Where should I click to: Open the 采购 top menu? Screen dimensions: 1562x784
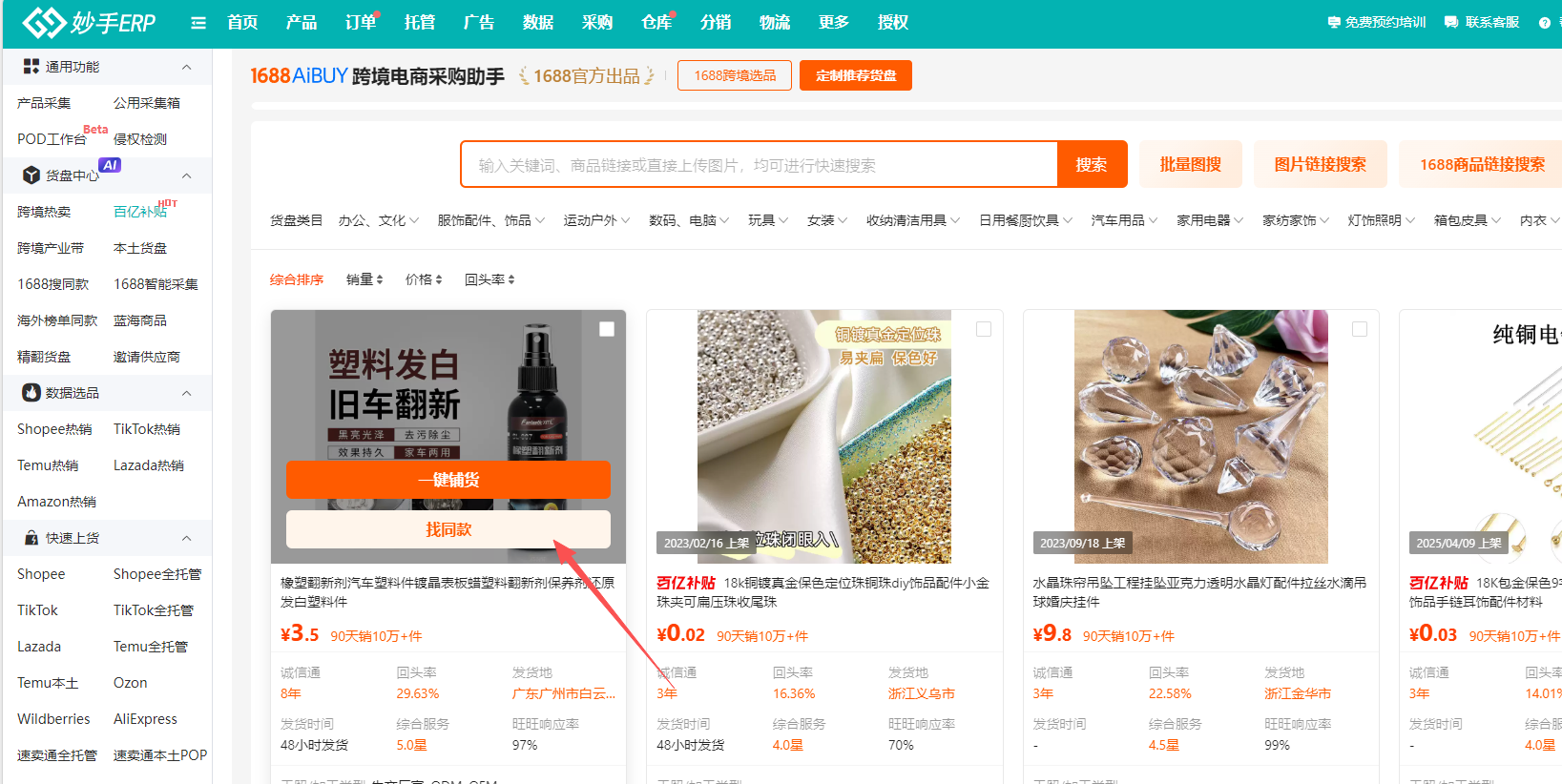[x=597, y=22]
